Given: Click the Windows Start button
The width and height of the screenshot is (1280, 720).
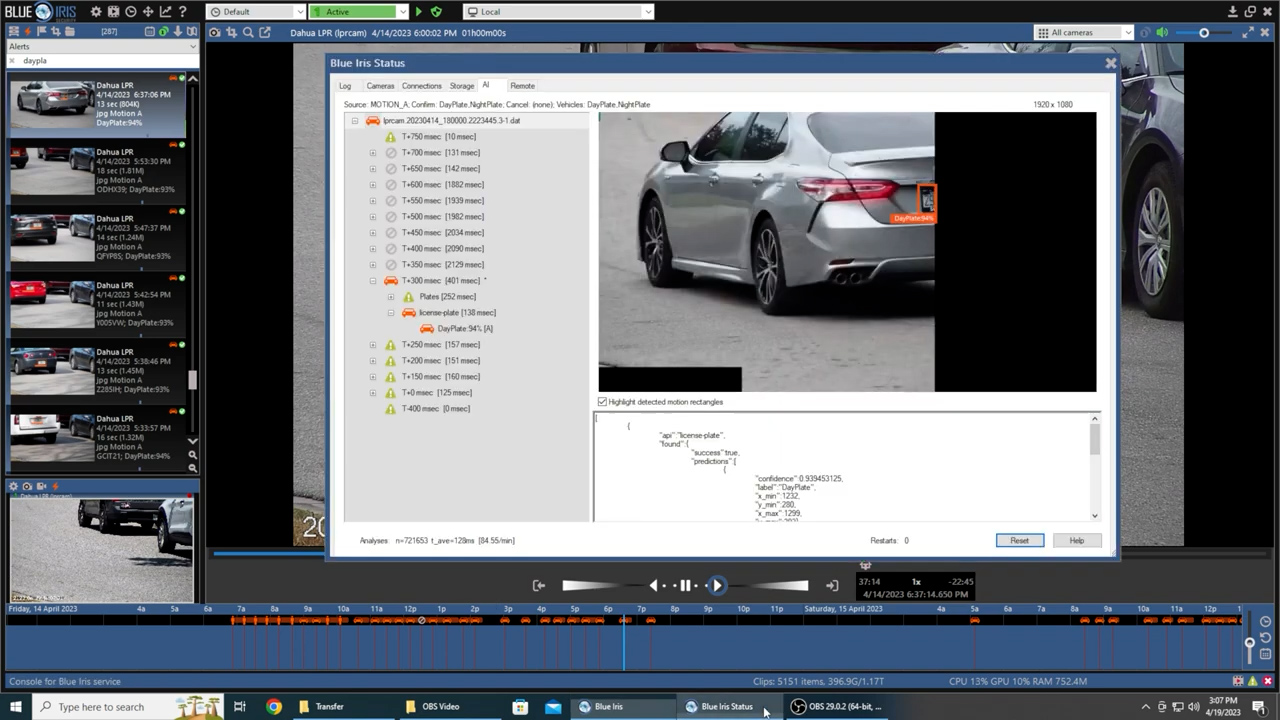Looking at the screenshot, I should [16, 706].
